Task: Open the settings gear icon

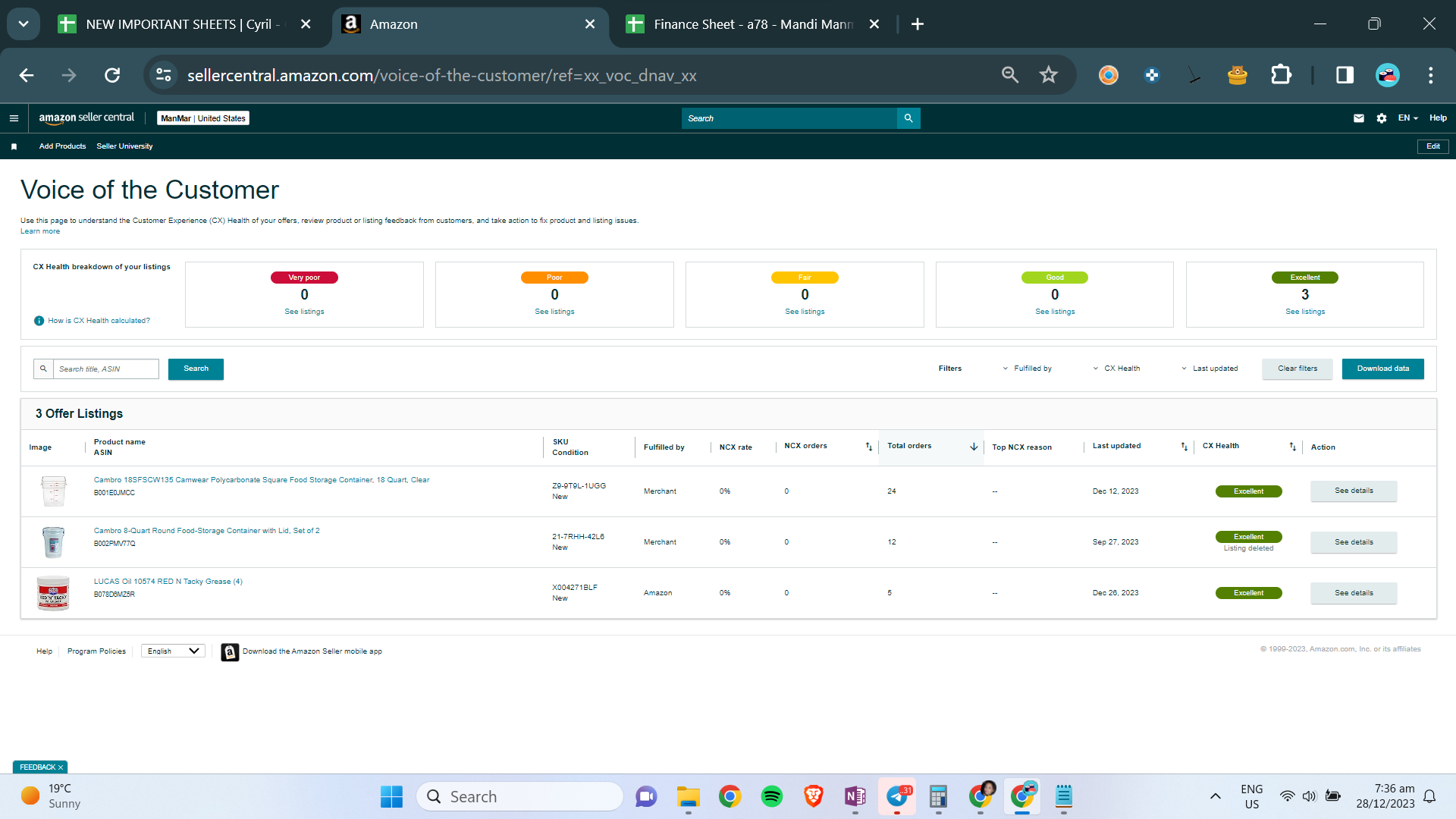Action: 1382,118
